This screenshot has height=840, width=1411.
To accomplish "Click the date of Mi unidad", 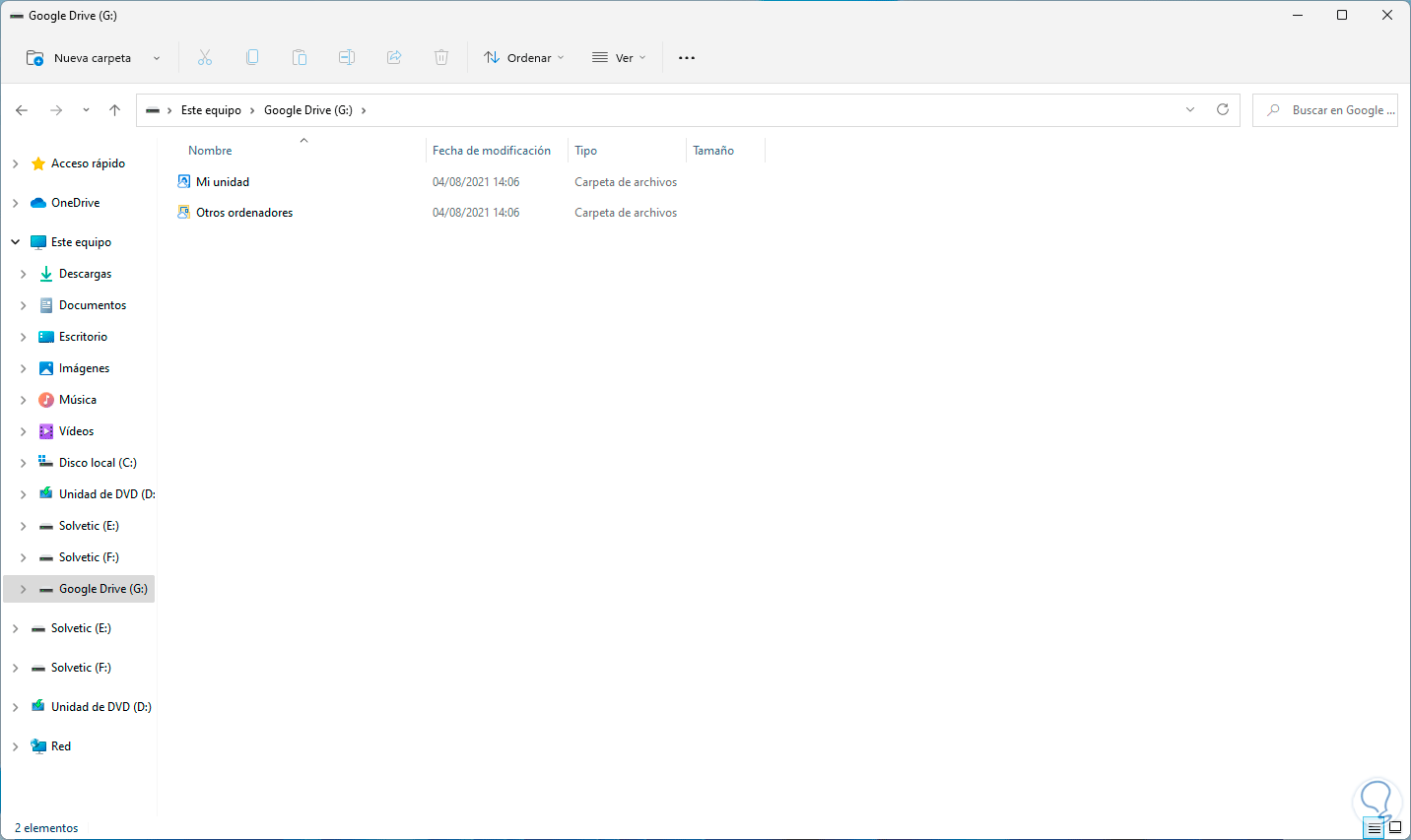I will click(476, 182).
